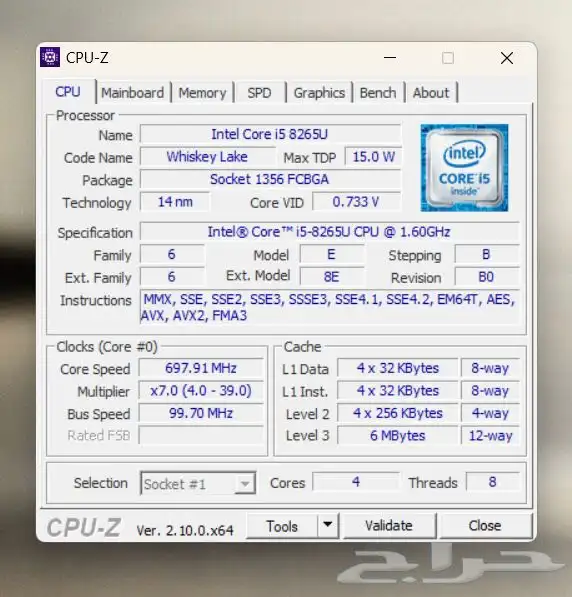This screenshot has height=597, width=572.
Task: Switch to the Mainboard tab
Action: point(133,93)
